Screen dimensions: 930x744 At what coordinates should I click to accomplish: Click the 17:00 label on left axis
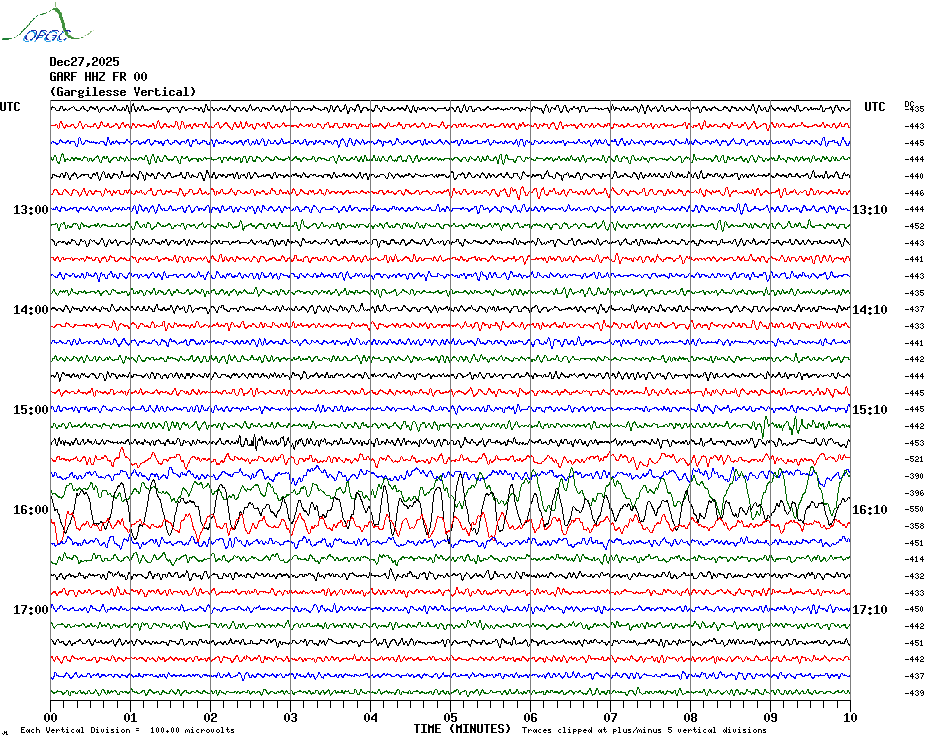(x=31, y=610)
